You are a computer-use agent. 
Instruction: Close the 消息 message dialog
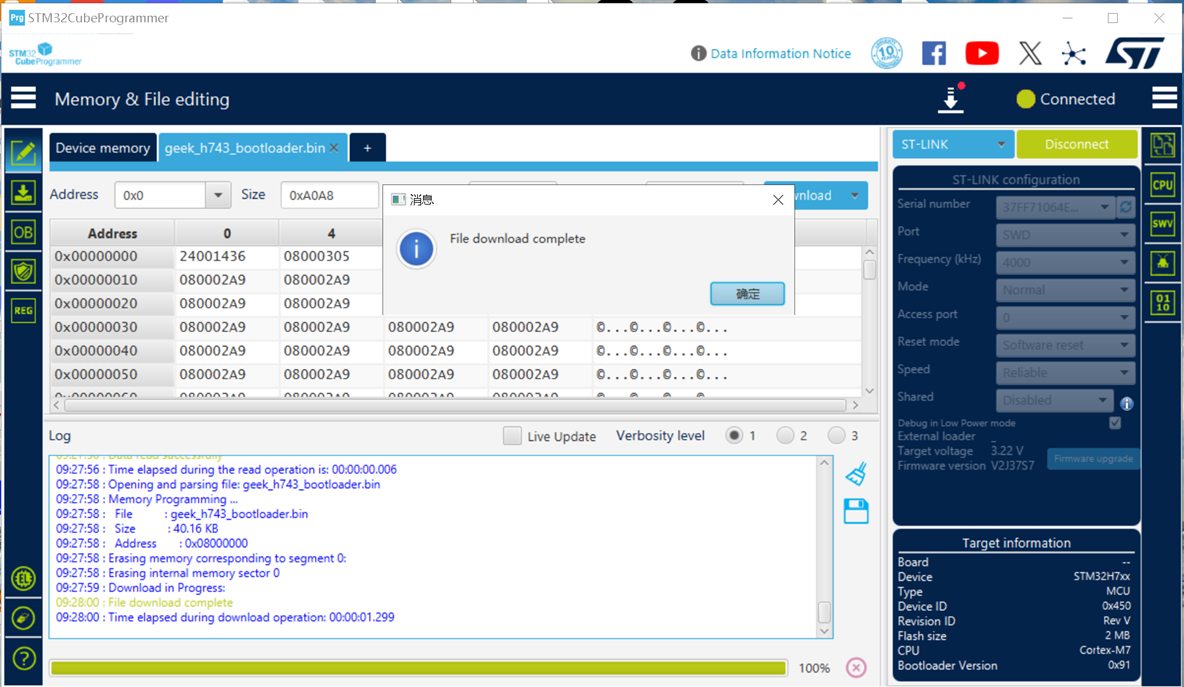pyautogui.click(x=778, y=200)
